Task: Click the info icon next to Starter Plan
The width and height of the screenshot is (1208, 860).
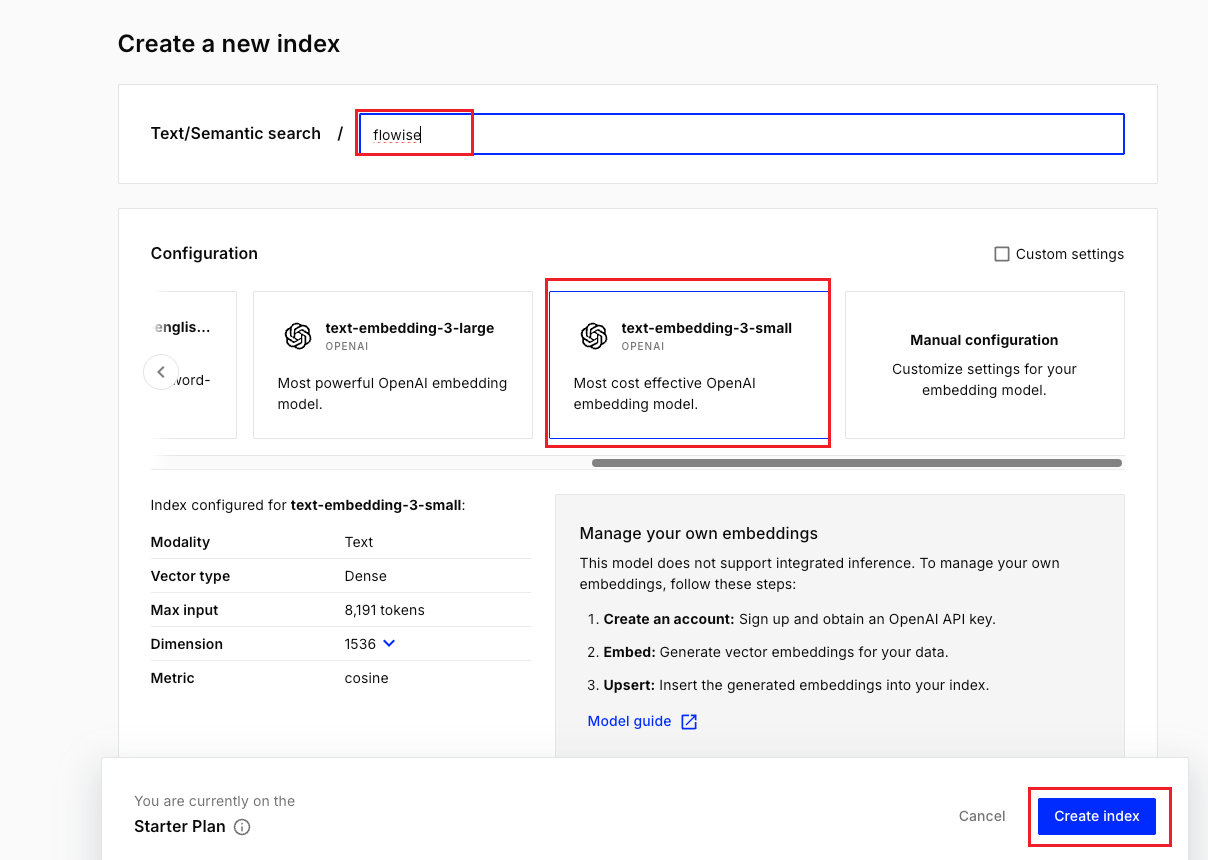Action: (242, 827)
